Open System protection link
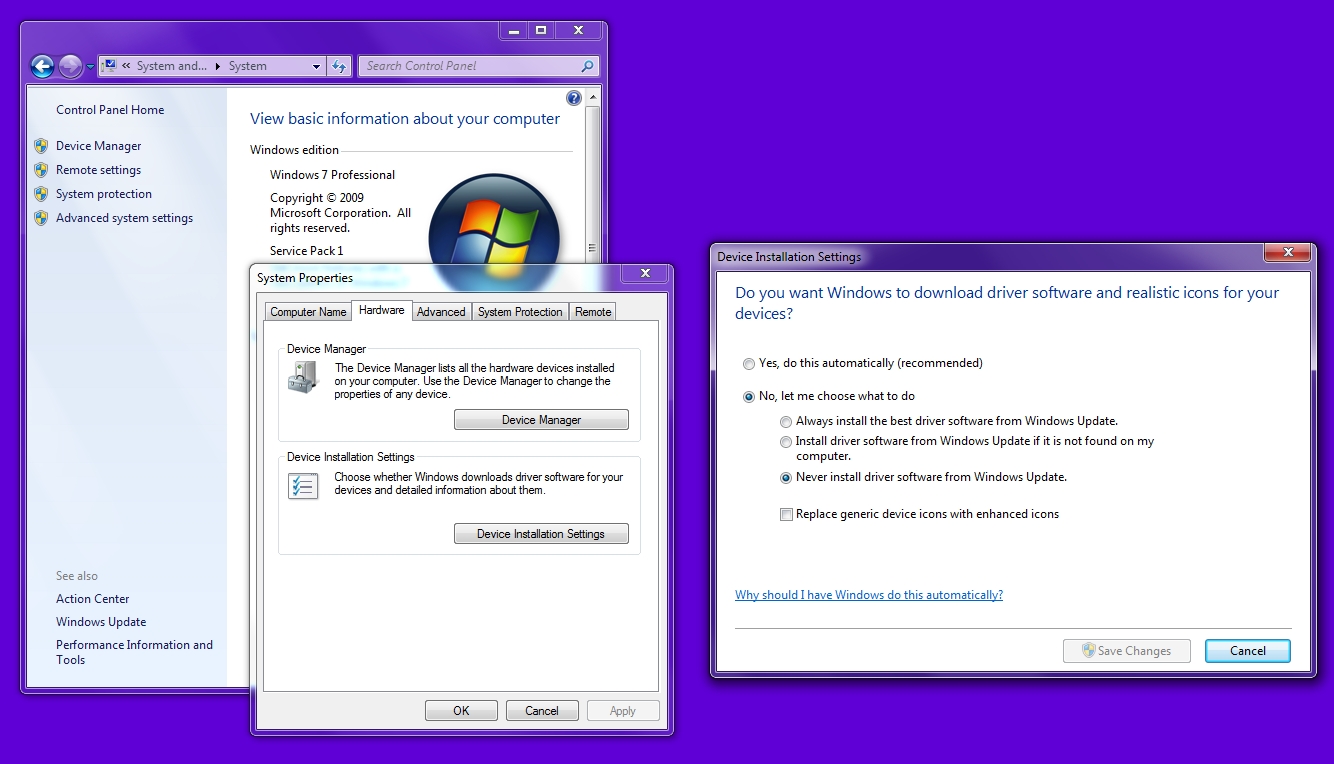1334x764 pixels. pyautogui.click(x=104, y=194)
